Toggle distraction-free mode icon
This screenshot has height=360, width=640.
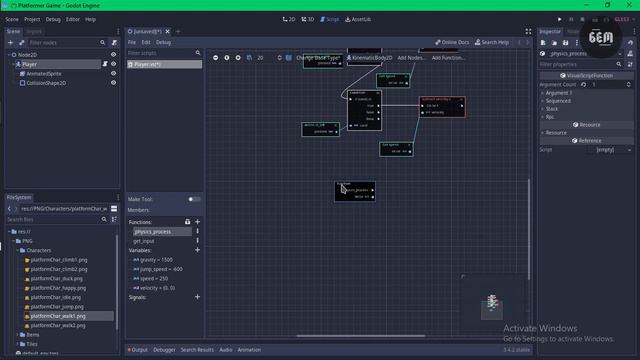[x=529, y=31]
